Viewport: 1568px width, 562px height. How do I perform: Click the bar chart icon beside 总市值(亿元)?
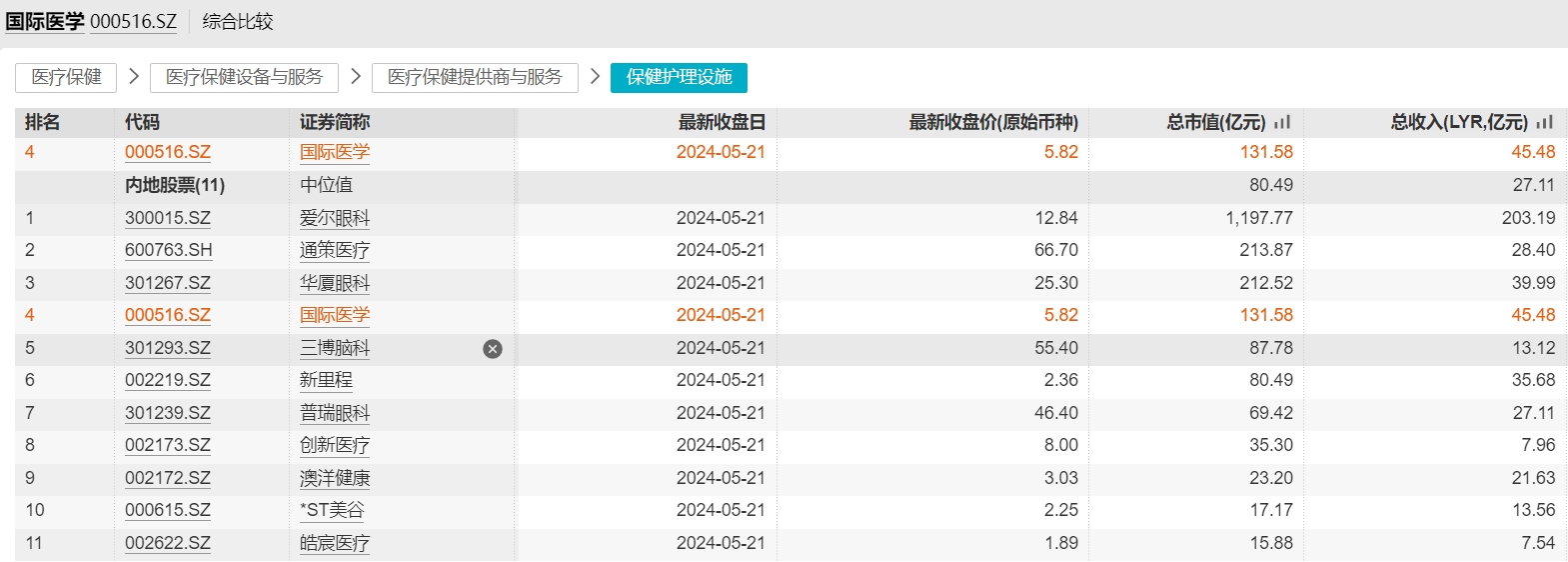[1282, 122]
